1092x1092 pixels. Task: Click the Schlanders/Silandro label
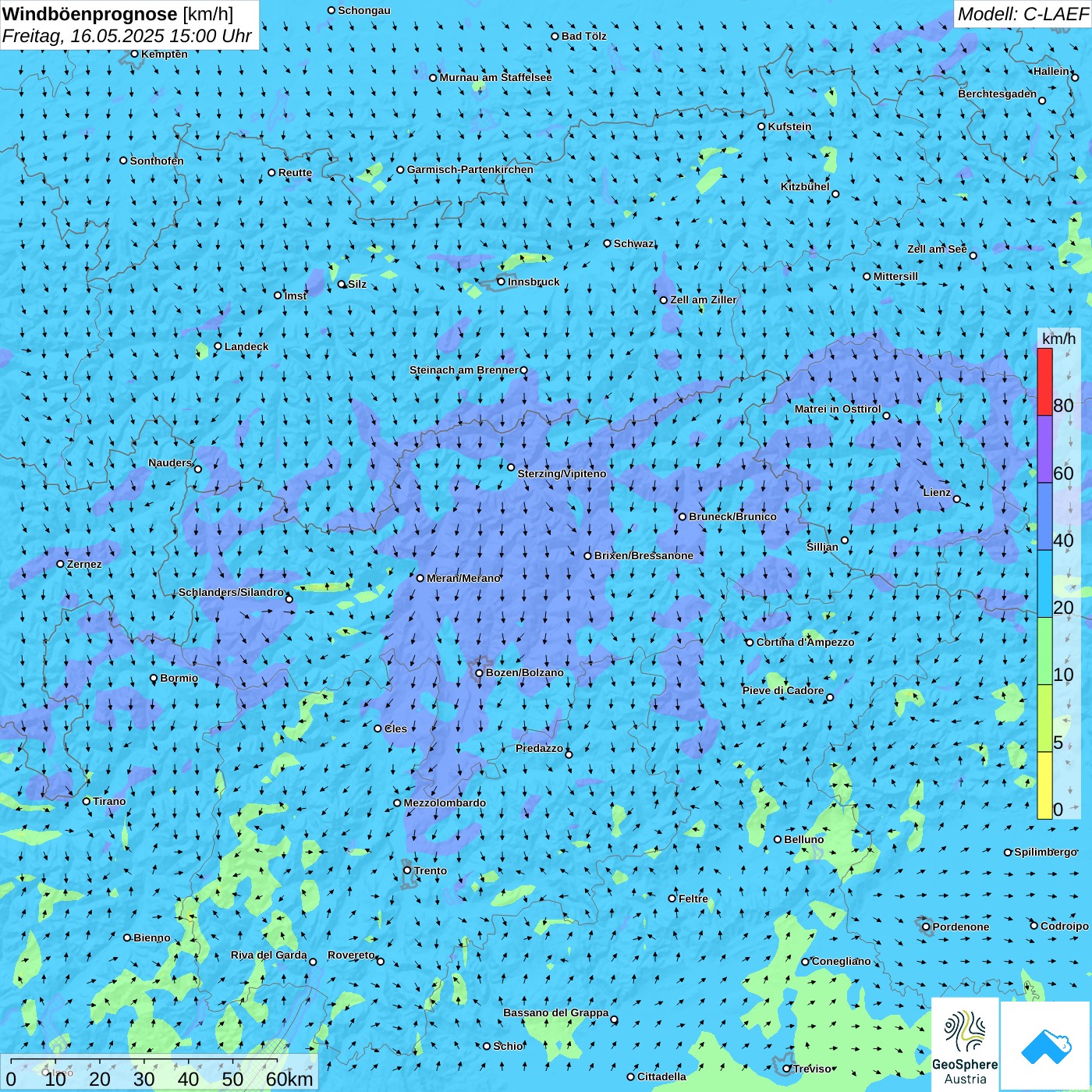tap(231, 592)
